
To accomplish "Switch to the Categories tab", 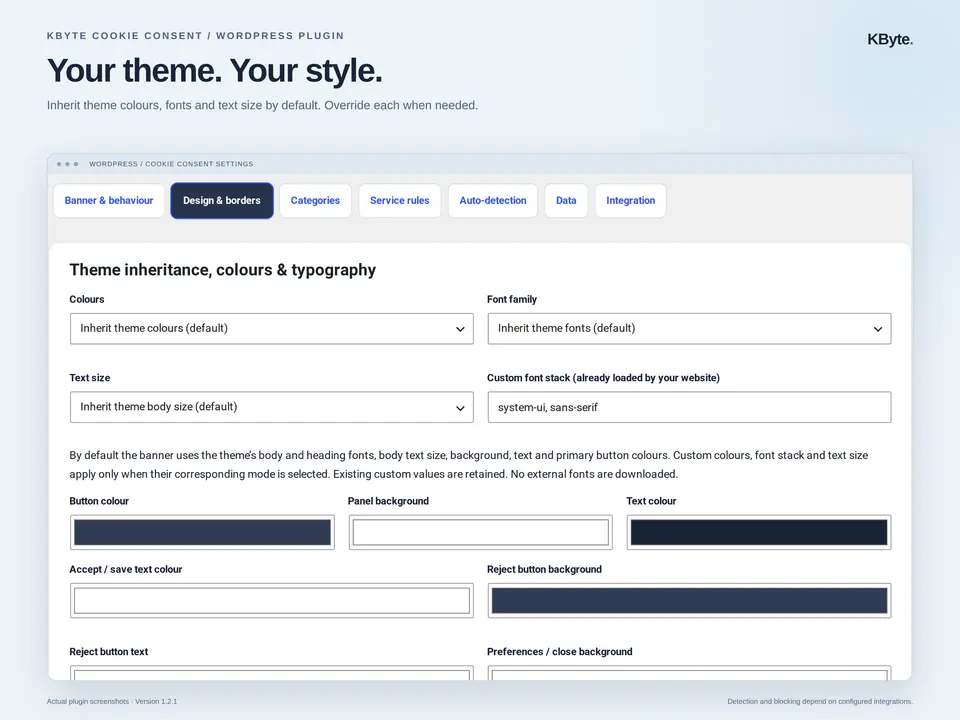I will (315, 201).
